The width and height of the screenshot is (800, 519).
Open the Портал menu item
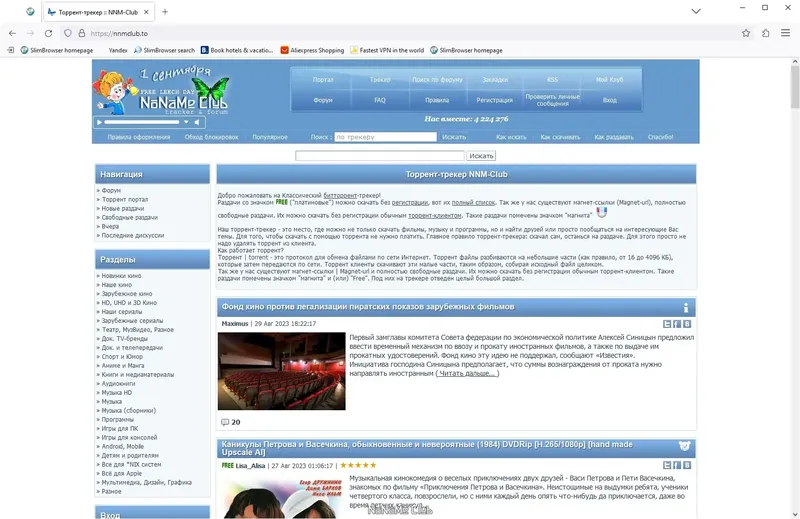click(322, 80)
